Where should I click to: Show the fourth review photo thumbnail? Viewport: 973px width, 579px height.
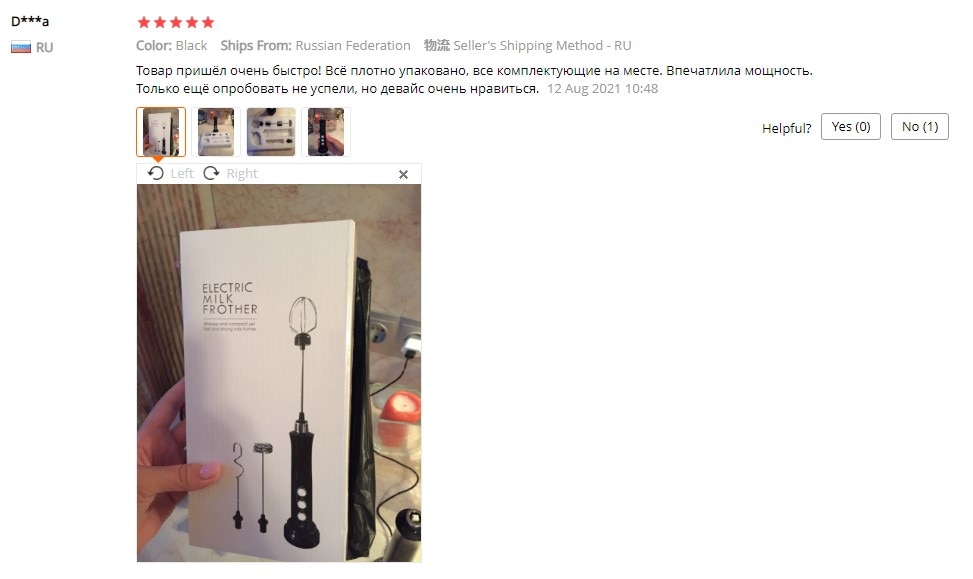tap(326, 132)
